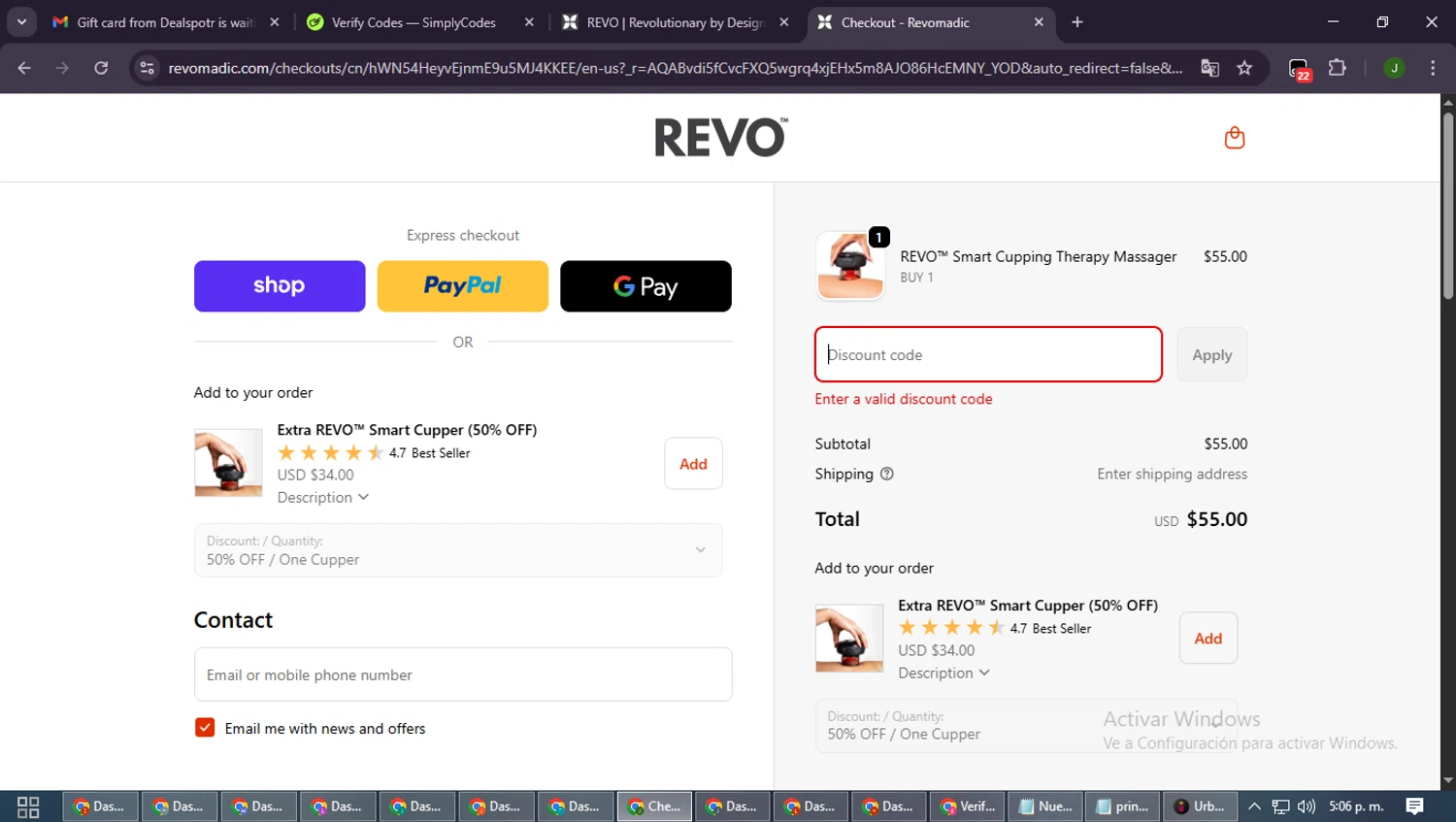
Task: Click Extra Smart Cupper thumbnail in order summary
Action: pyautogui.click(x=849, y=639)
